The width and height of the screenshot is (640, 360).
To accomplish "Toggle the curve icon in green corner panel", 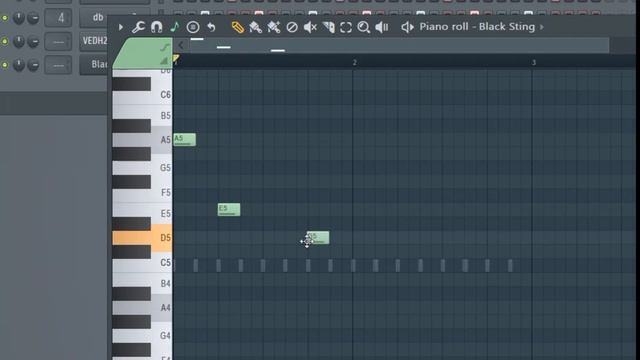I will (164, 48).
